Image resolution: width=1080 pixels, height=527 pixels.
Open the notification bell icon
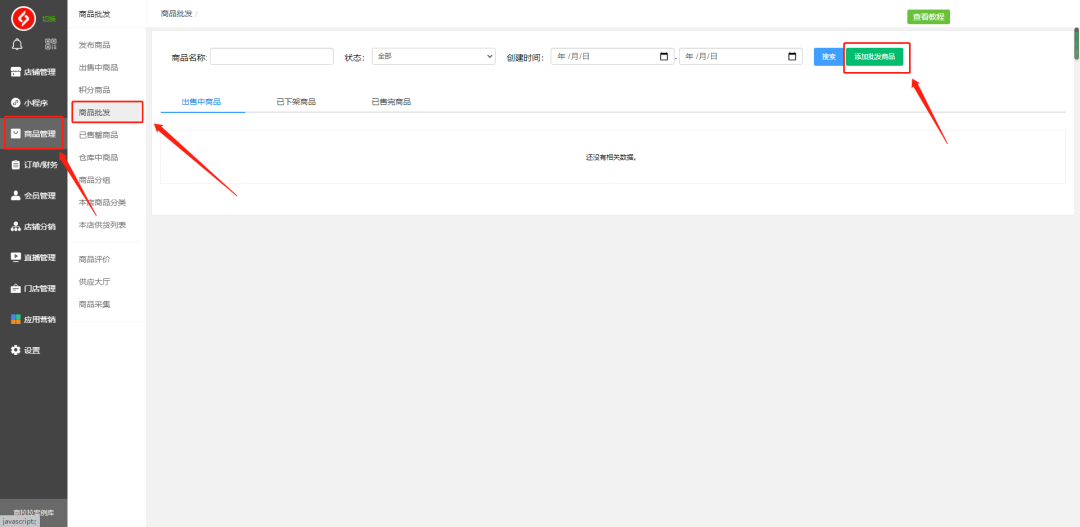tap(17, 45)
